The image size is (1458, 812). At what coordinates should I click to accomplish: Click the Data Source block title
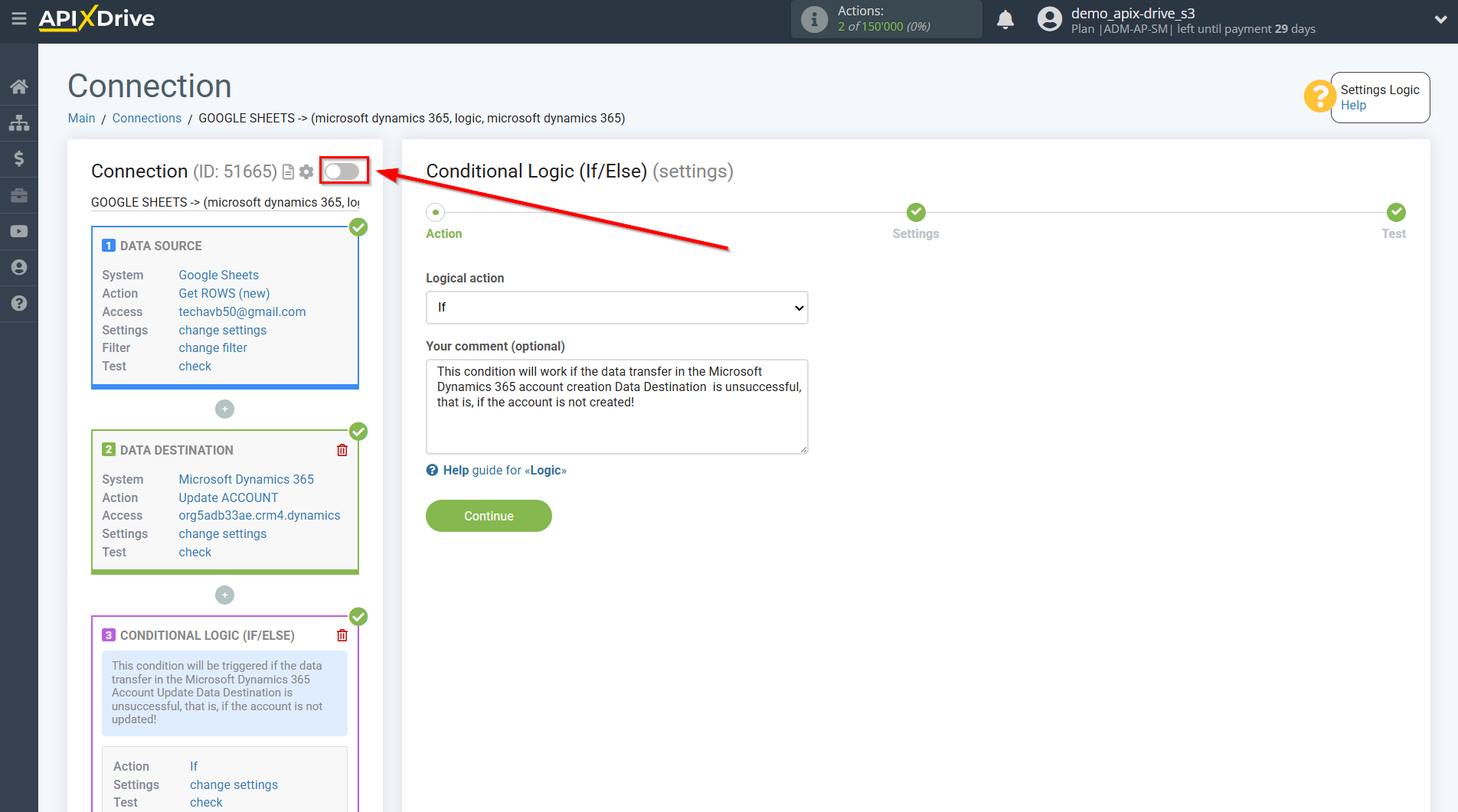pos(161,246)
